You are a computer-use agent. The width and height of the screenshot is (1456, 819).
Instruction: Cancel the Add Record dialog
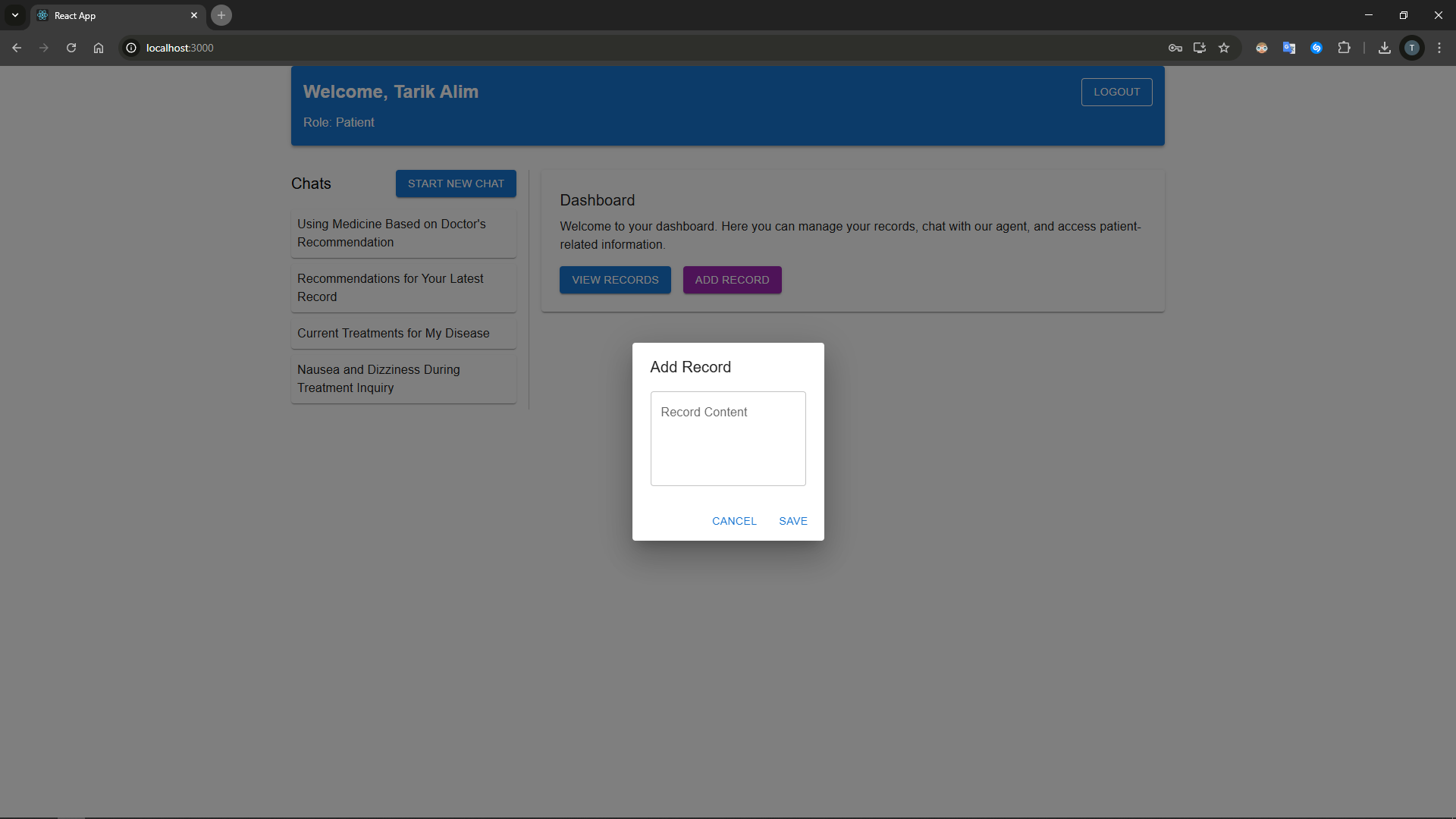click(734, 521)
